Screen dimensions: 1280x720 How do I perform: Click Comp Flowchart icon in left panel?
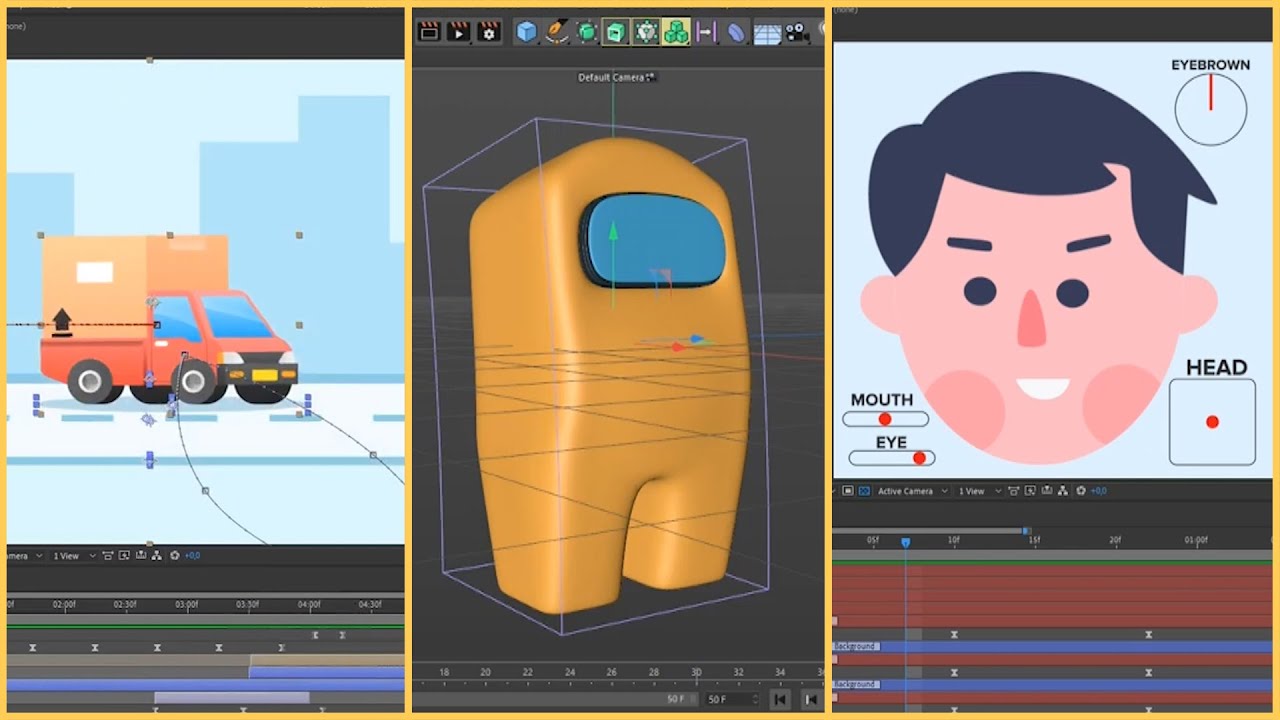(156, 555)
